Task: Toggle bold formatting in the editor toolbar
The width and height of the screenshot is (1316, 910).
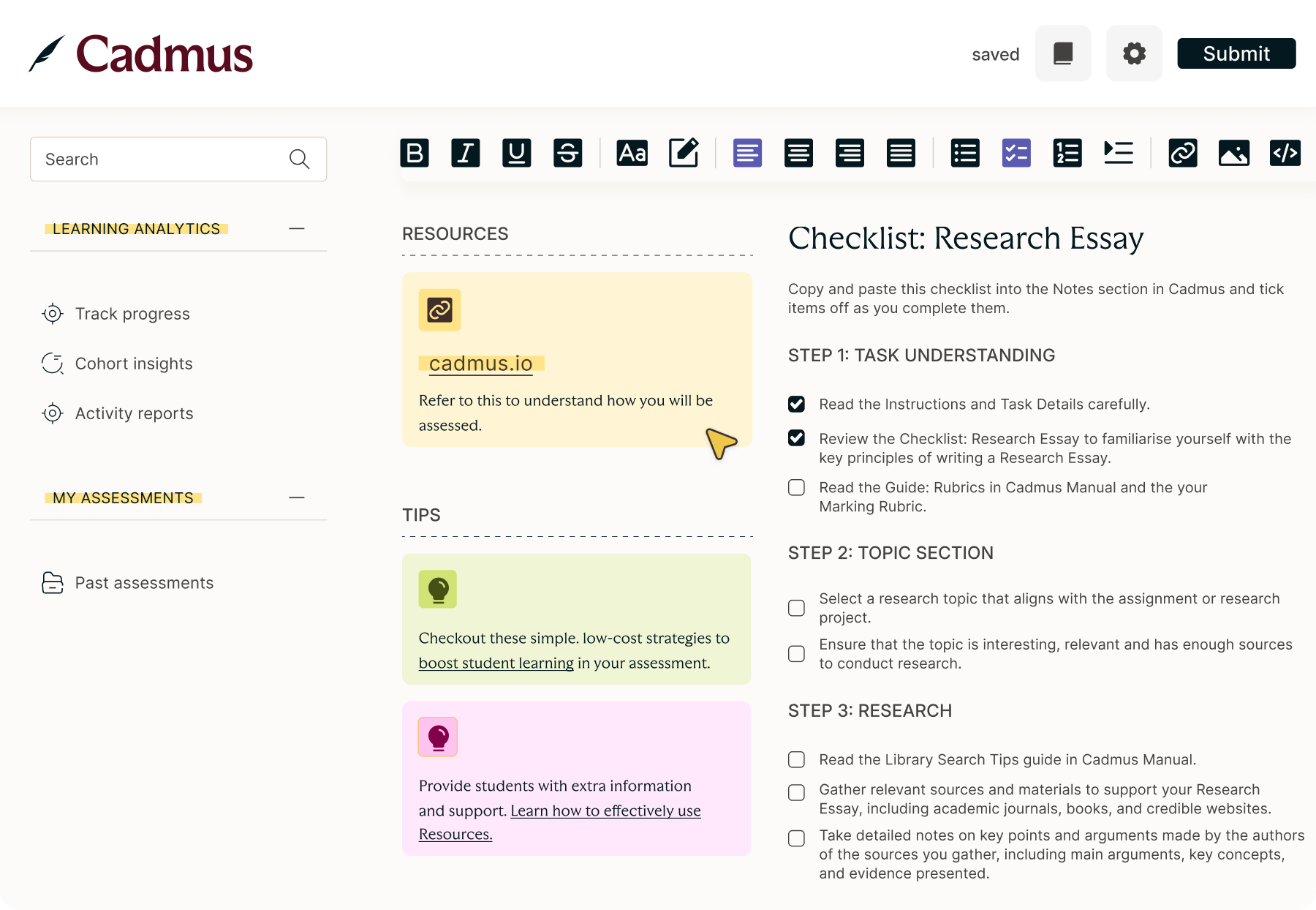Action: [x=415, y=153]
